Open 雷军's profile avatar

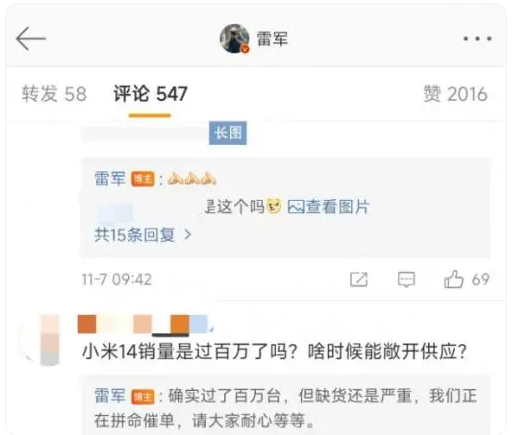pyautogui.click(x=234, y=39)
